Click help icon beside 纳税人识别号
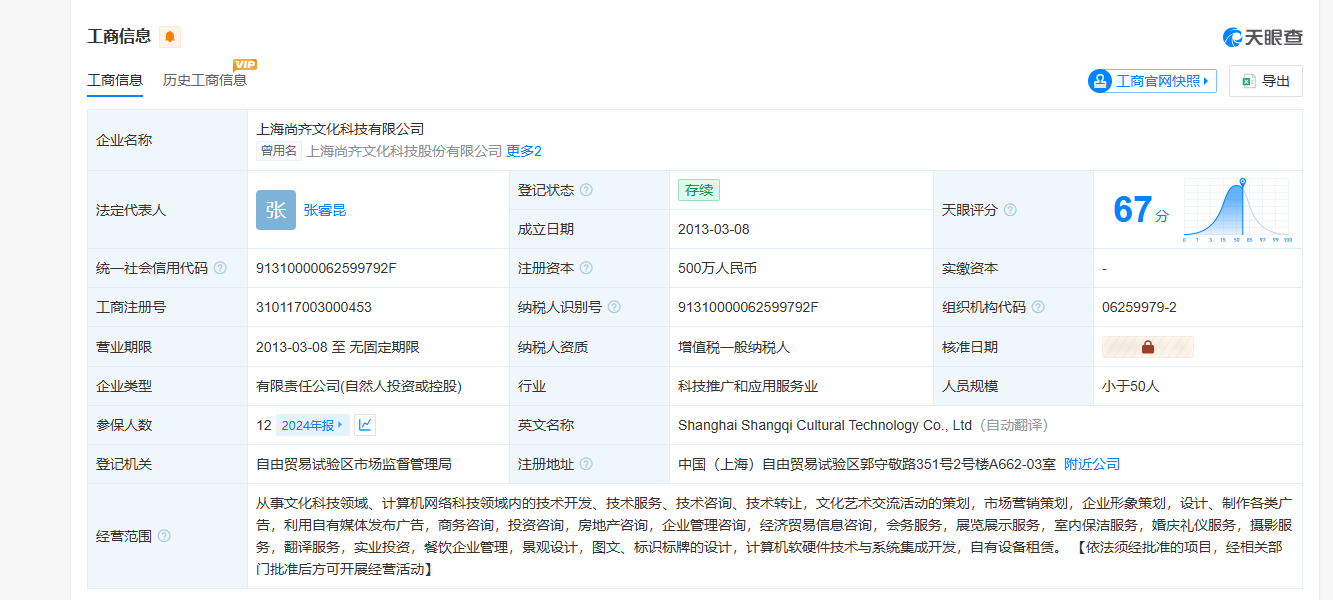The width and height of the screenshot is (1333, 600). [x=614, y=307]
